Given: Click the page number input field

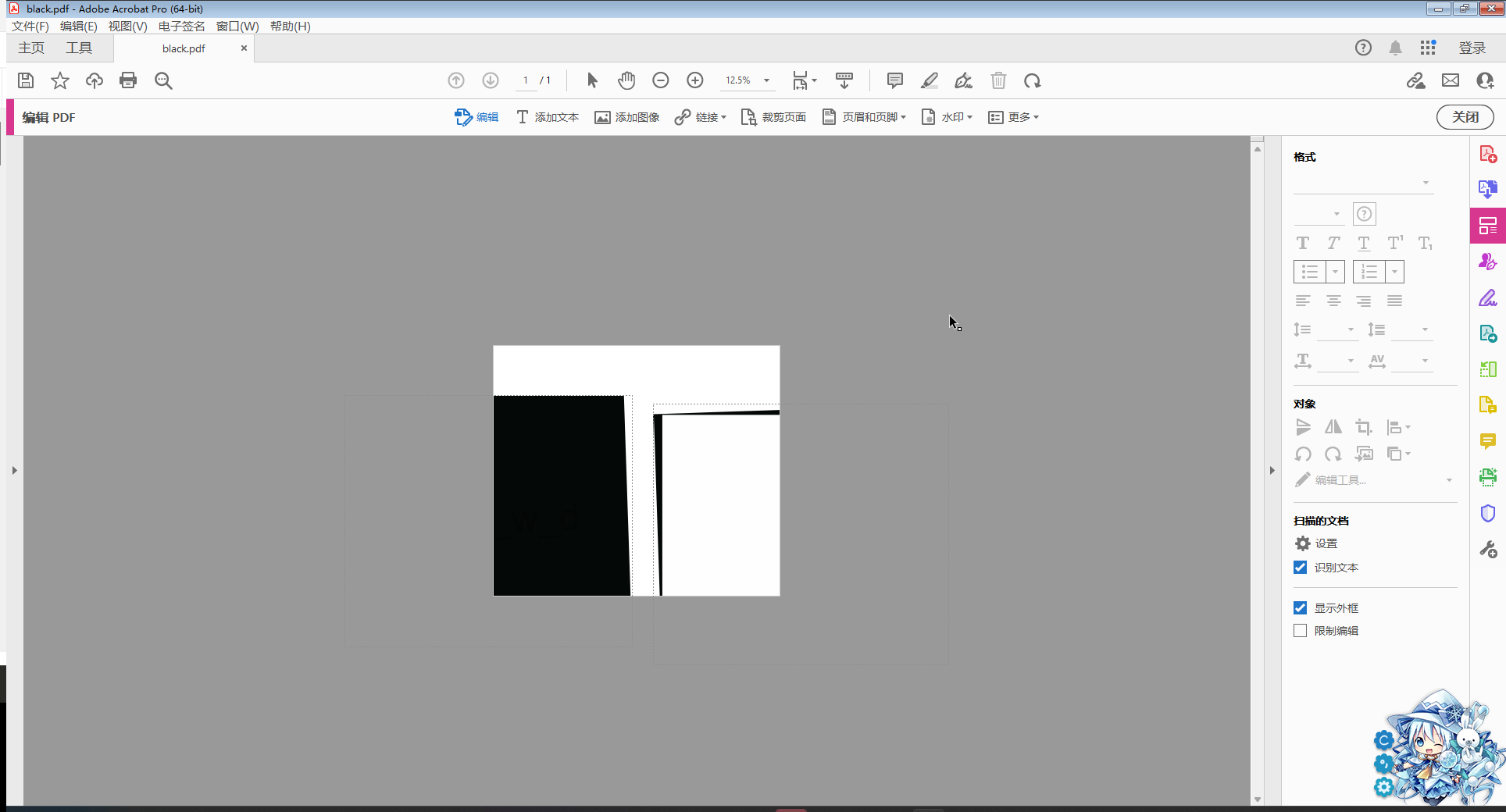Looking at the screenshot, I should pyautogui.click(x=526, y=80).
